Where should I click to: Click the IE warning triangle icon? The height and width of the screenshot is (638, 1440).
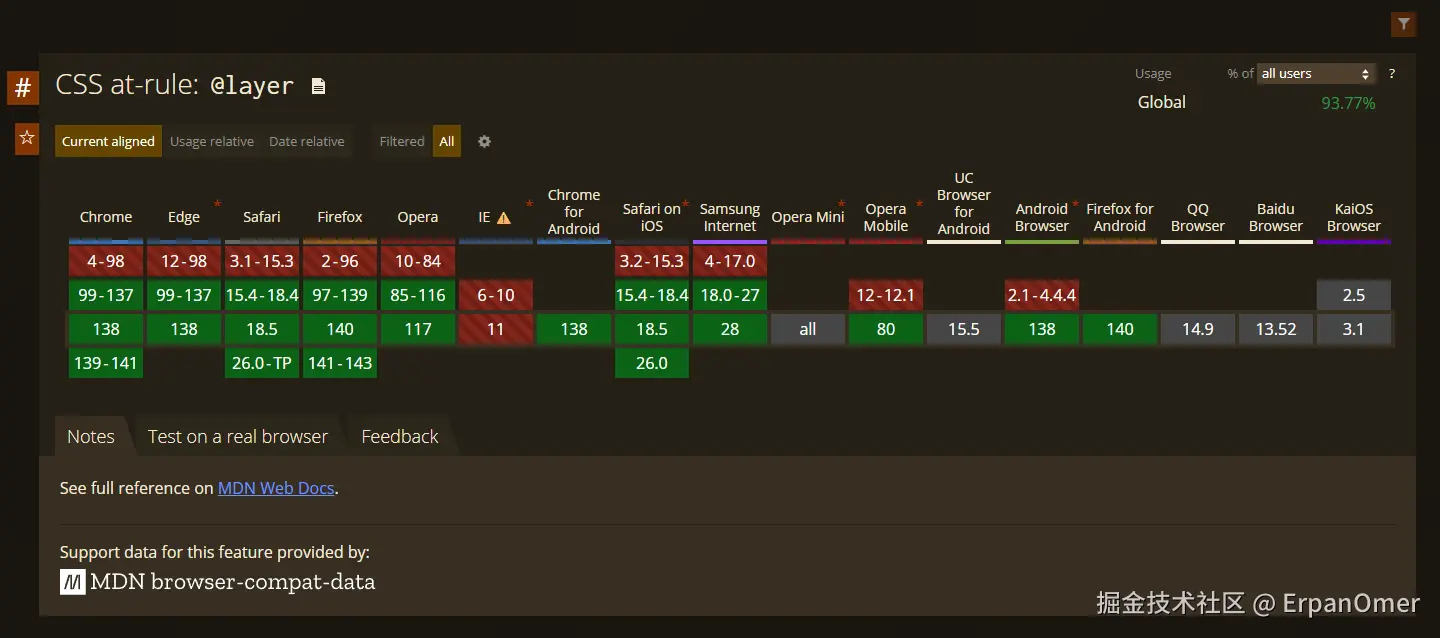pyautogui.click(x=503, y=217)
